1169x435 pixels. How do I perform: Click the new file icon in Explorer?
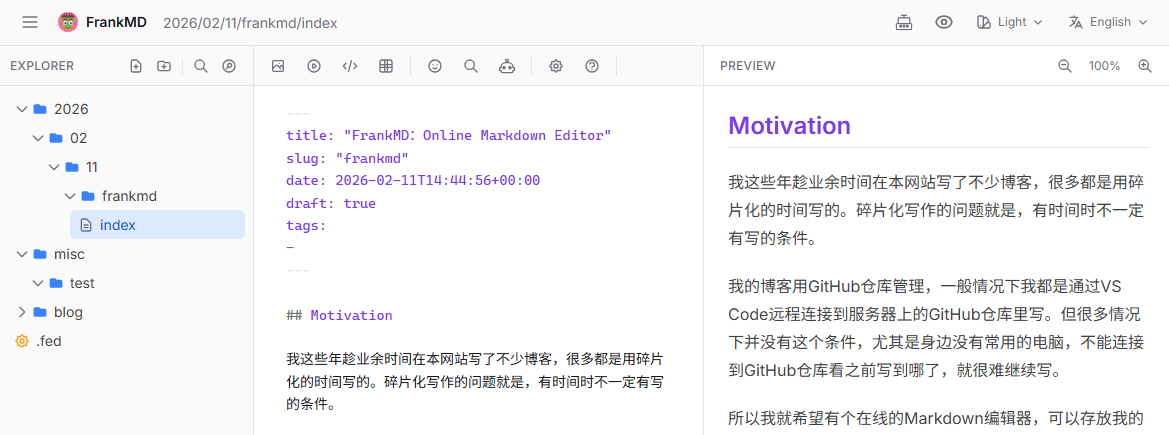point(136,66)
